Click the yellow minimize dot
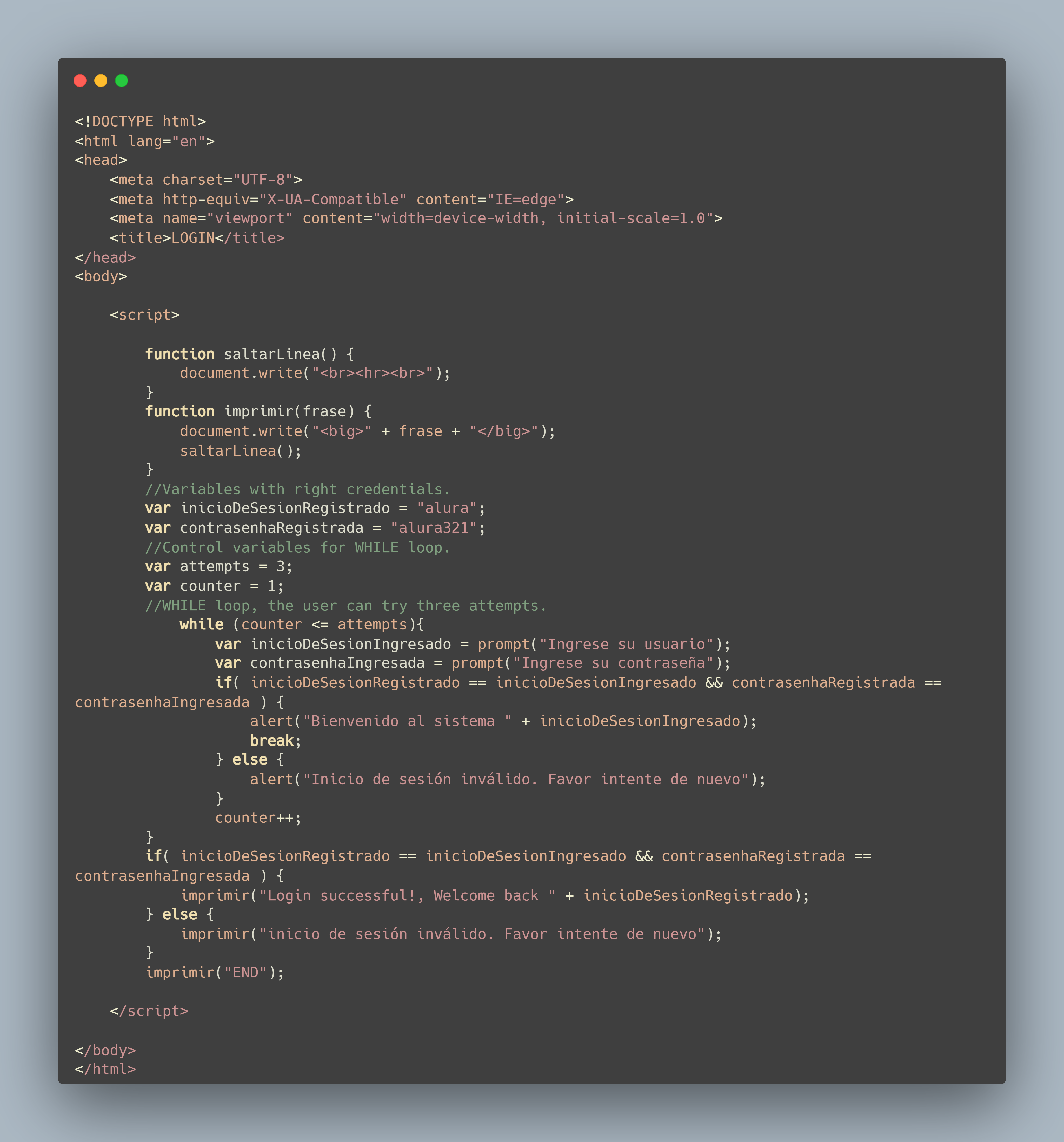The width and height of the screenshot is (1064, 1142). [101, 81]
